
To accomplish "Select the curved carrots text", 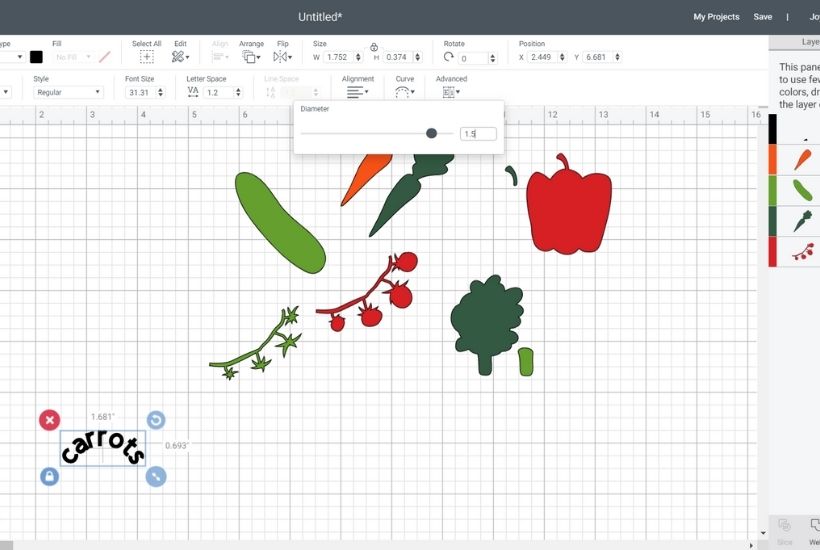I will [x=102, y=448].
